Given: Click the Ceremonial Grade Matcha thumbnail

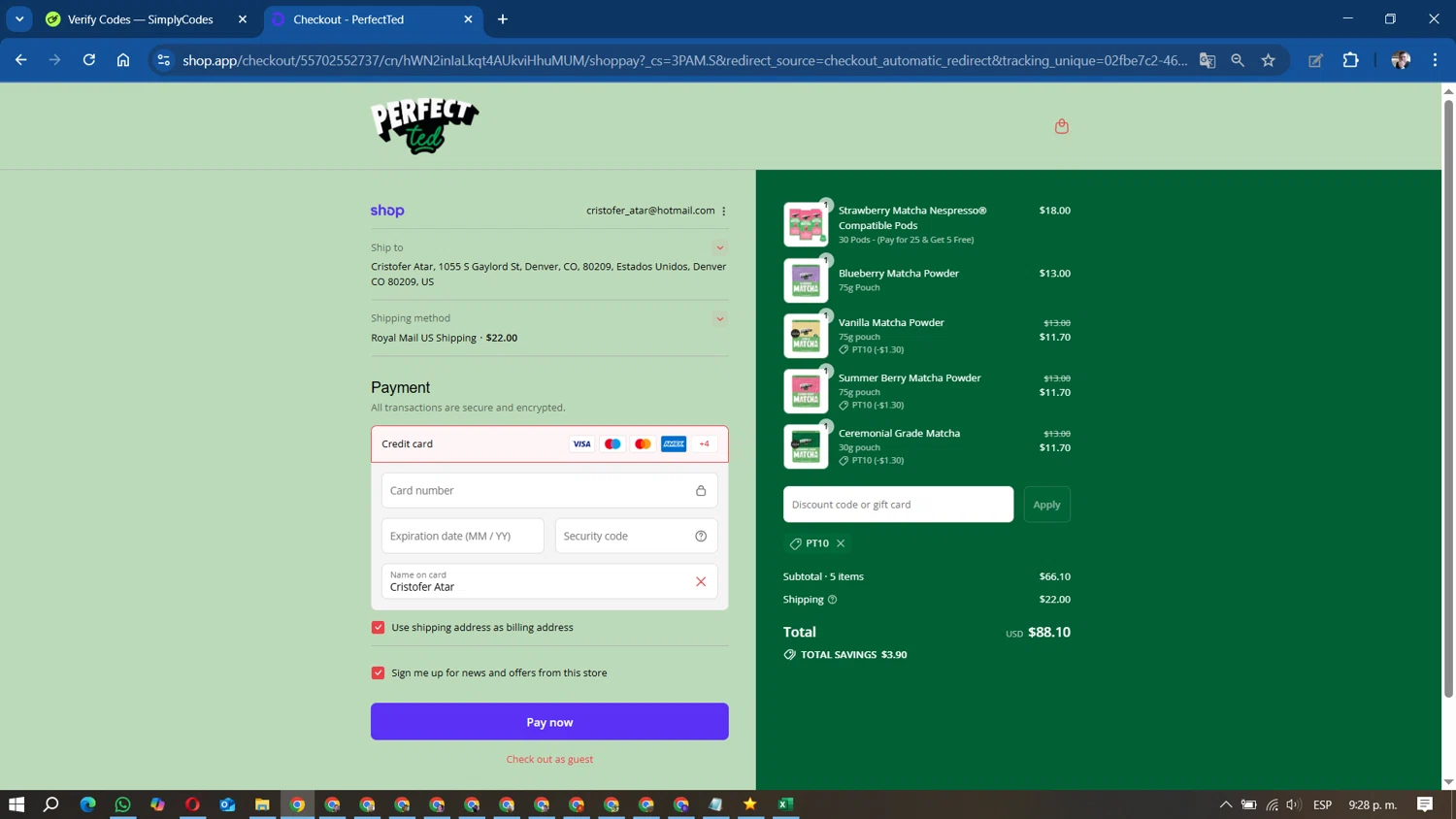Looking at the screenshot, I should pyautogui.click(x=806, y=446).
